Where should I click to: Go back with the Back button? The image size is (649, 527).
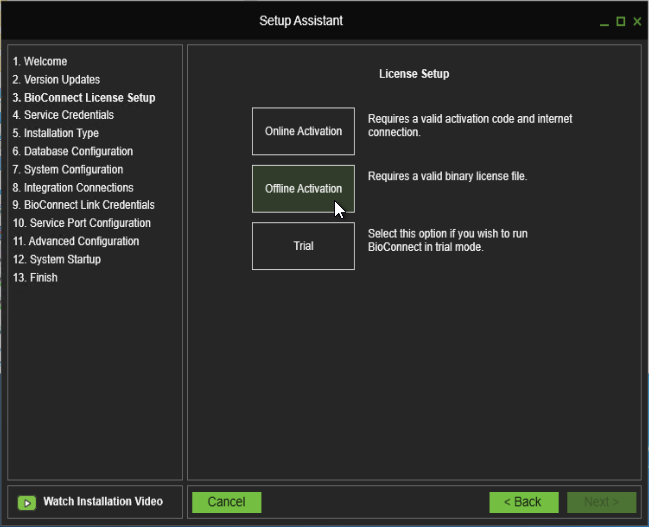pos(523,502)
